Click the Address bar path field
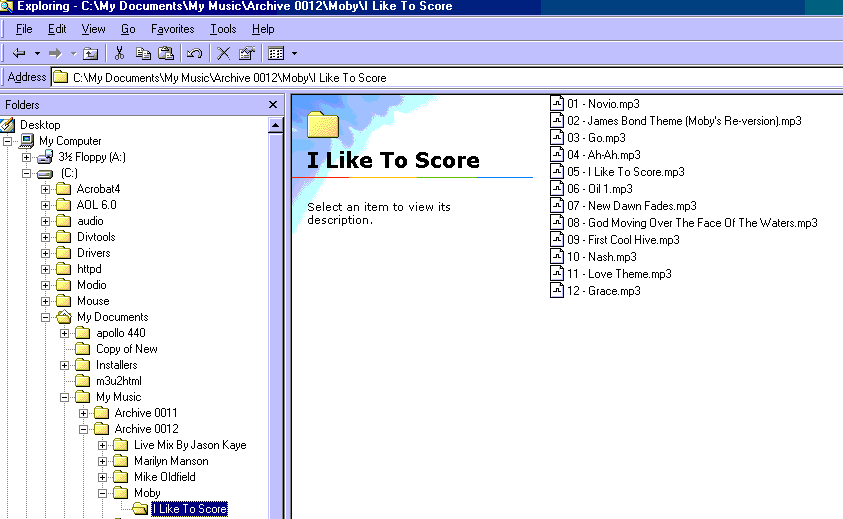 (446, 77)
